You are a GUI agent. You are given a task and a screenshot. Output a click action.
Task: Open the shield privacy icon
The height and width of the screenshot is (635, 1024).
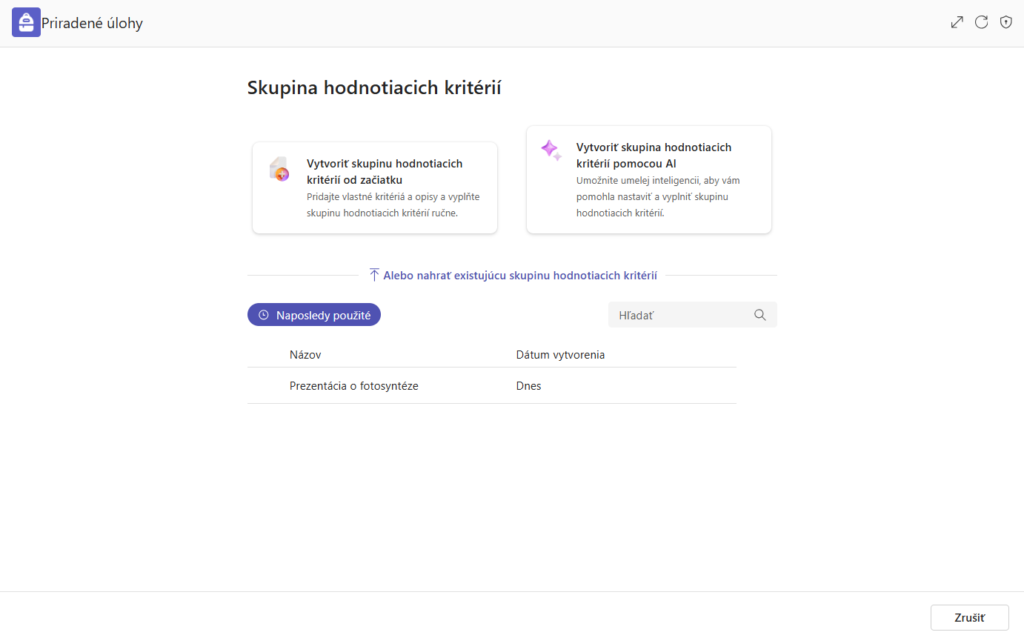(x=1006, y=22)
